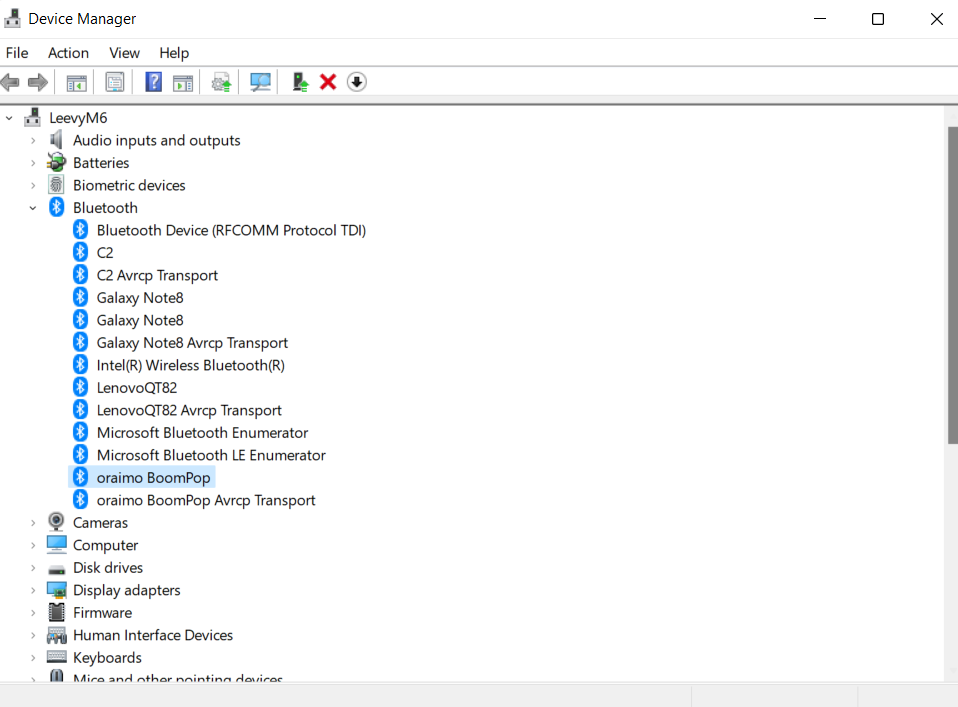The width and height of the screenshot is (958, 707).
Task: Select the LenovoQT82 Avrcp Transport entry
Action: pyautogui.click(x=189, y=411)
